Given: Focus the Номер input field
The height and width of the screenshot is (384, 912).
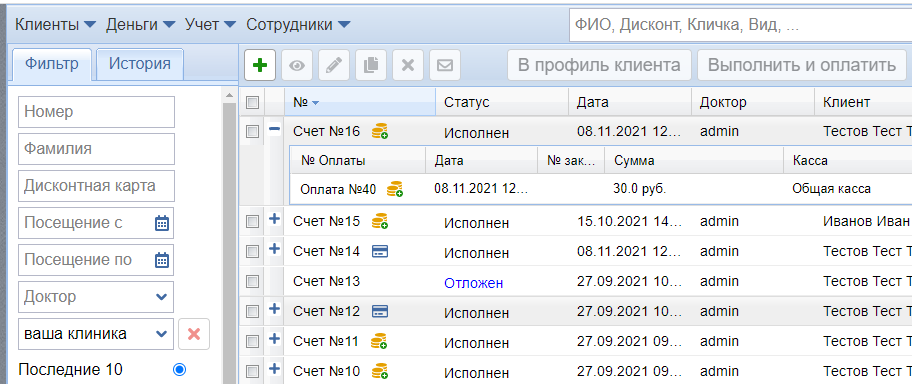Looking at the screenshot, I should coord(96,112).
